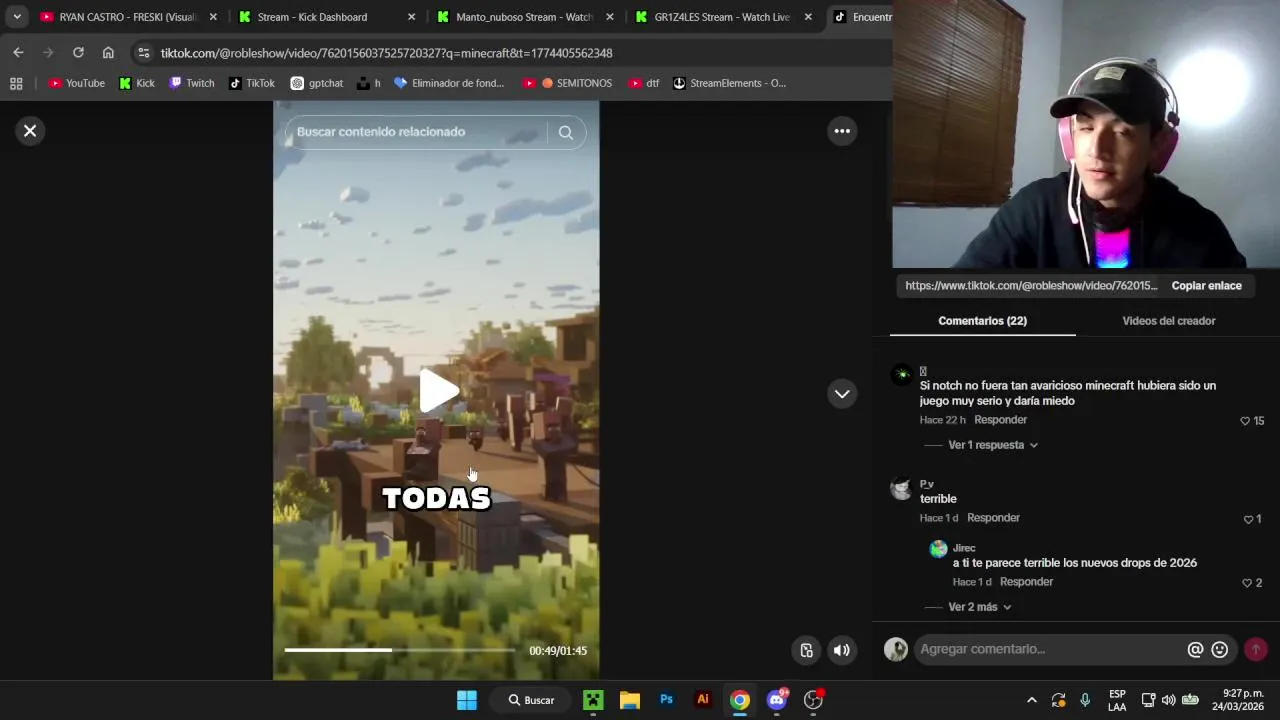Close the Kick Dashboard tab

click(411, 17)
